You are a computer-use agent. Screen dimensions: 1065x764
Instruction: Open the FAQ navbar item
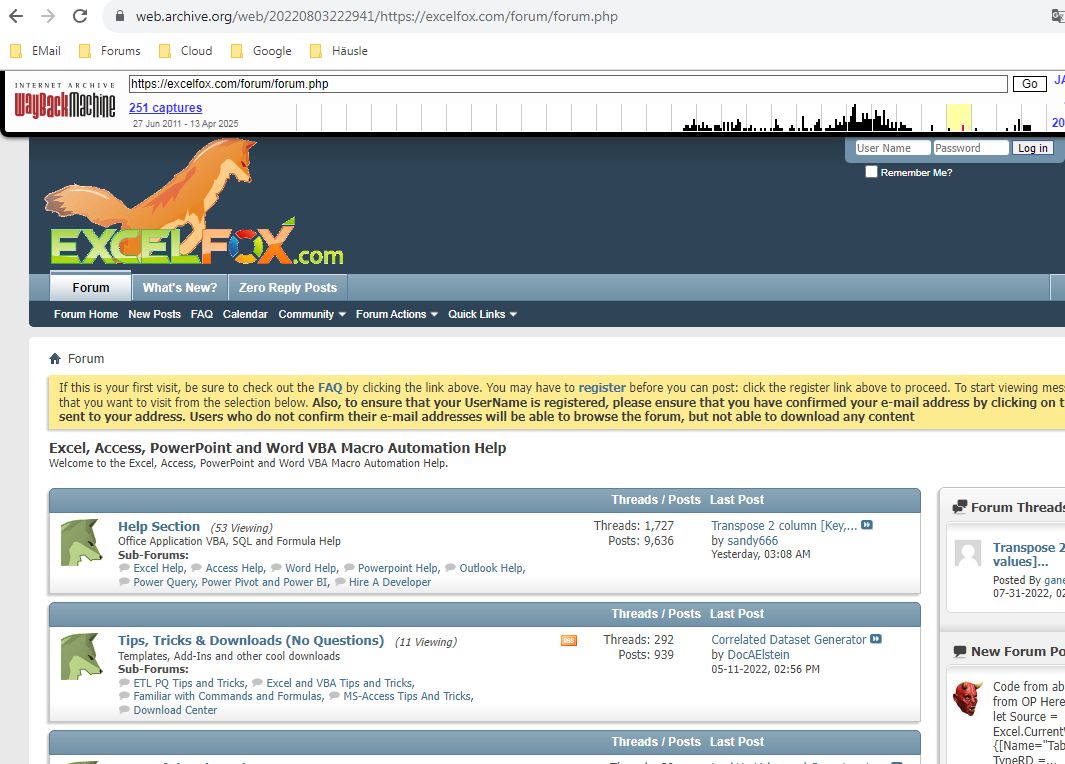[x=202, y=314]
